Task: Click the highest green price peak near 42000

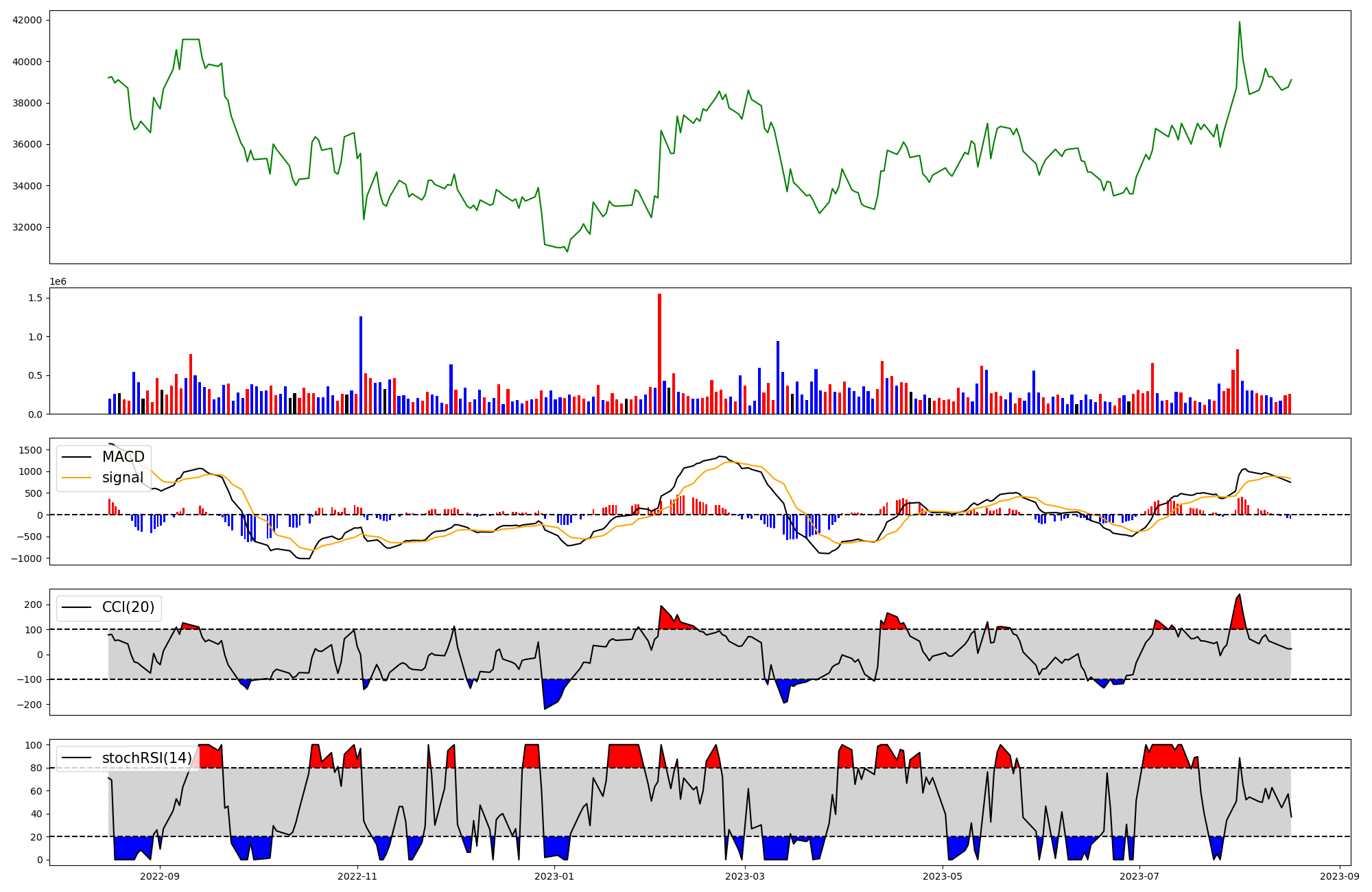Action: pyautogui.click(x=1239, y=23)
